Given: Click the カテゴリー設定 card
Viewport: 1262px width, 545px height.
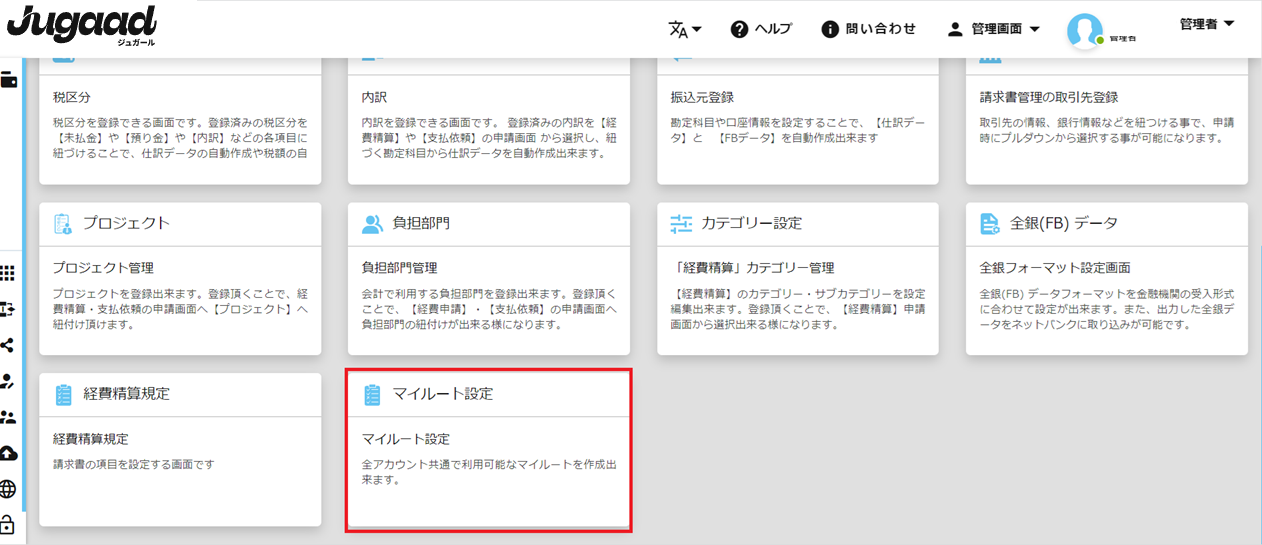Looking at the screenshot, I should click(x=797, y=278).
